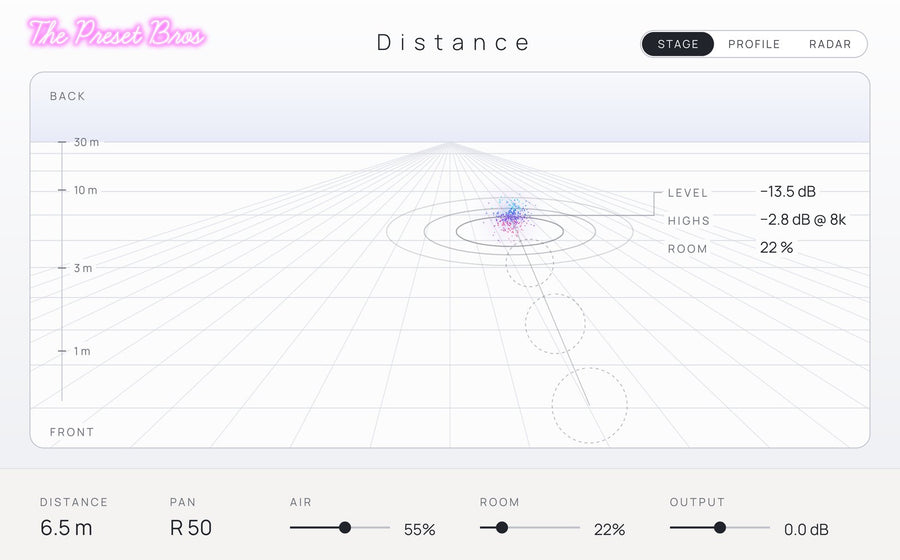Click the ROOM slider handle

pyautogui.click(x=502, y=527)
